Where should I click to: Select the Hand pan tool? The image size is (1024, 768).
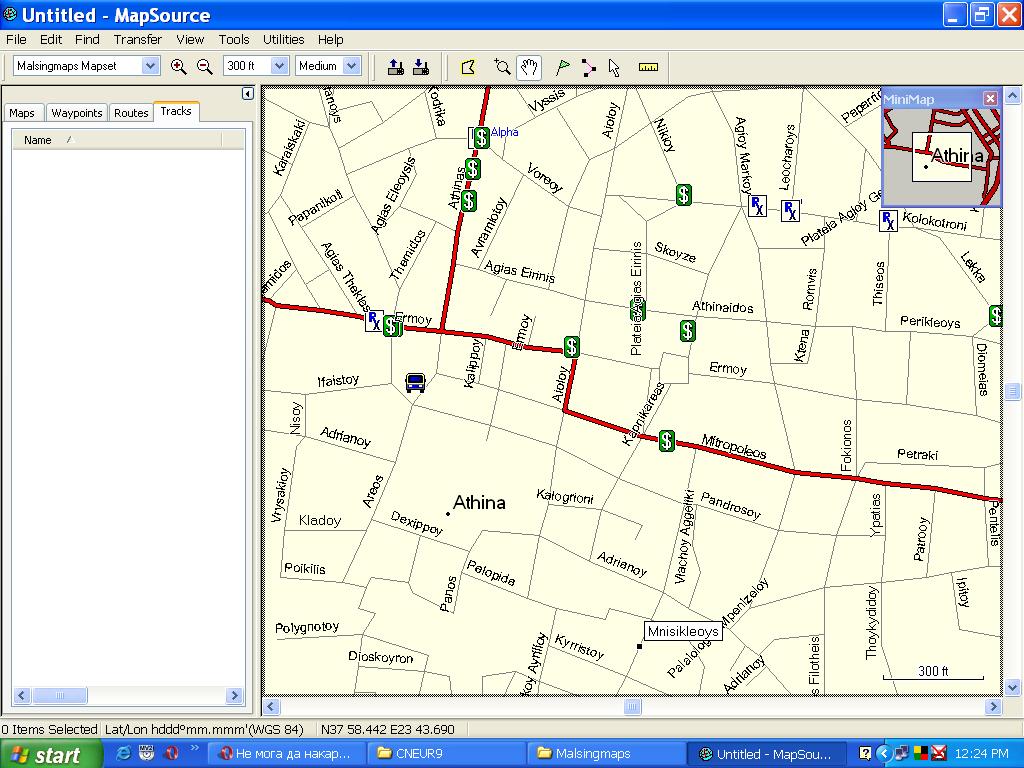[x=529, y=67]
